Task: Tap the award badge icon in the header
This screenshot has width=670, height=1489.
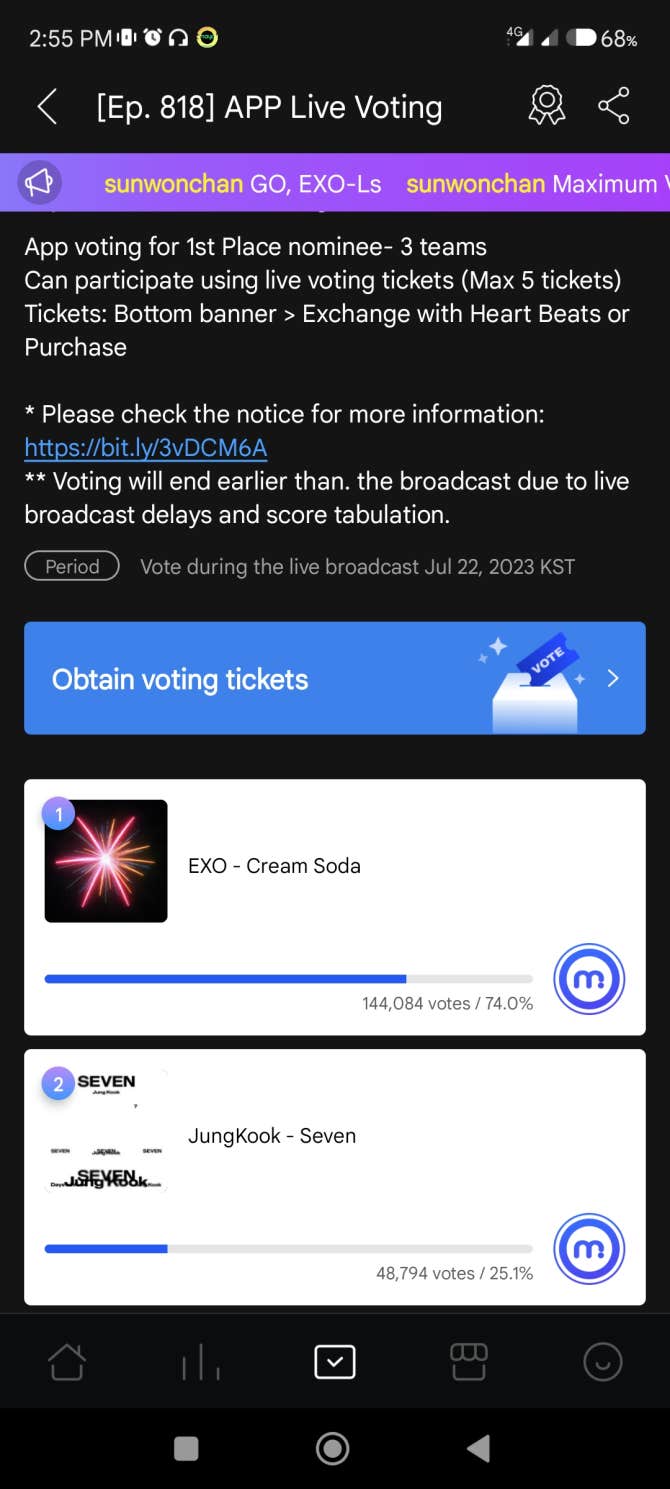Action: (546, 106)
